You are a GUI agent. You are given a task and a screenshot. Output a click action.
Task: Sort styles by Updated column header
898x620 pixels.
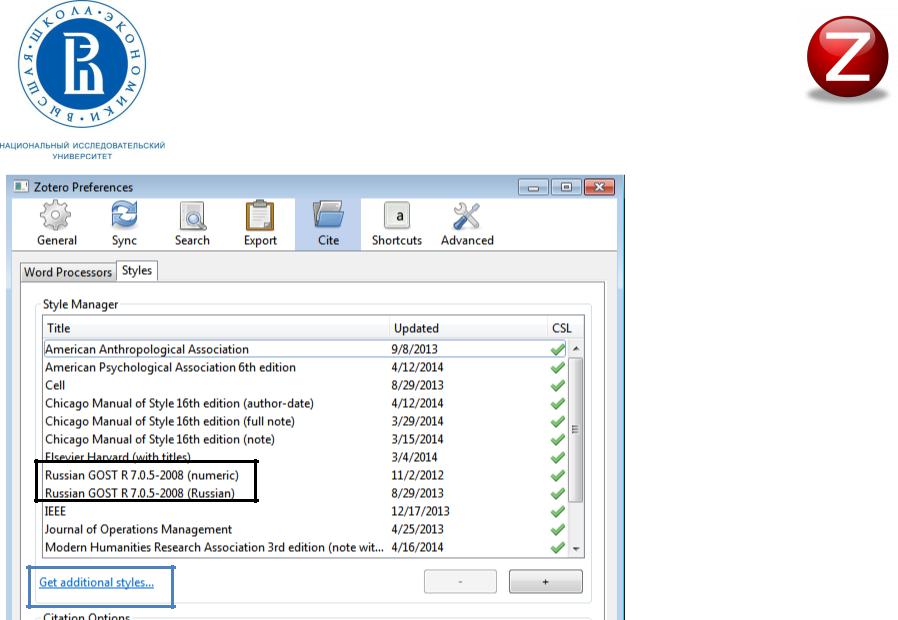click(468, 328)
